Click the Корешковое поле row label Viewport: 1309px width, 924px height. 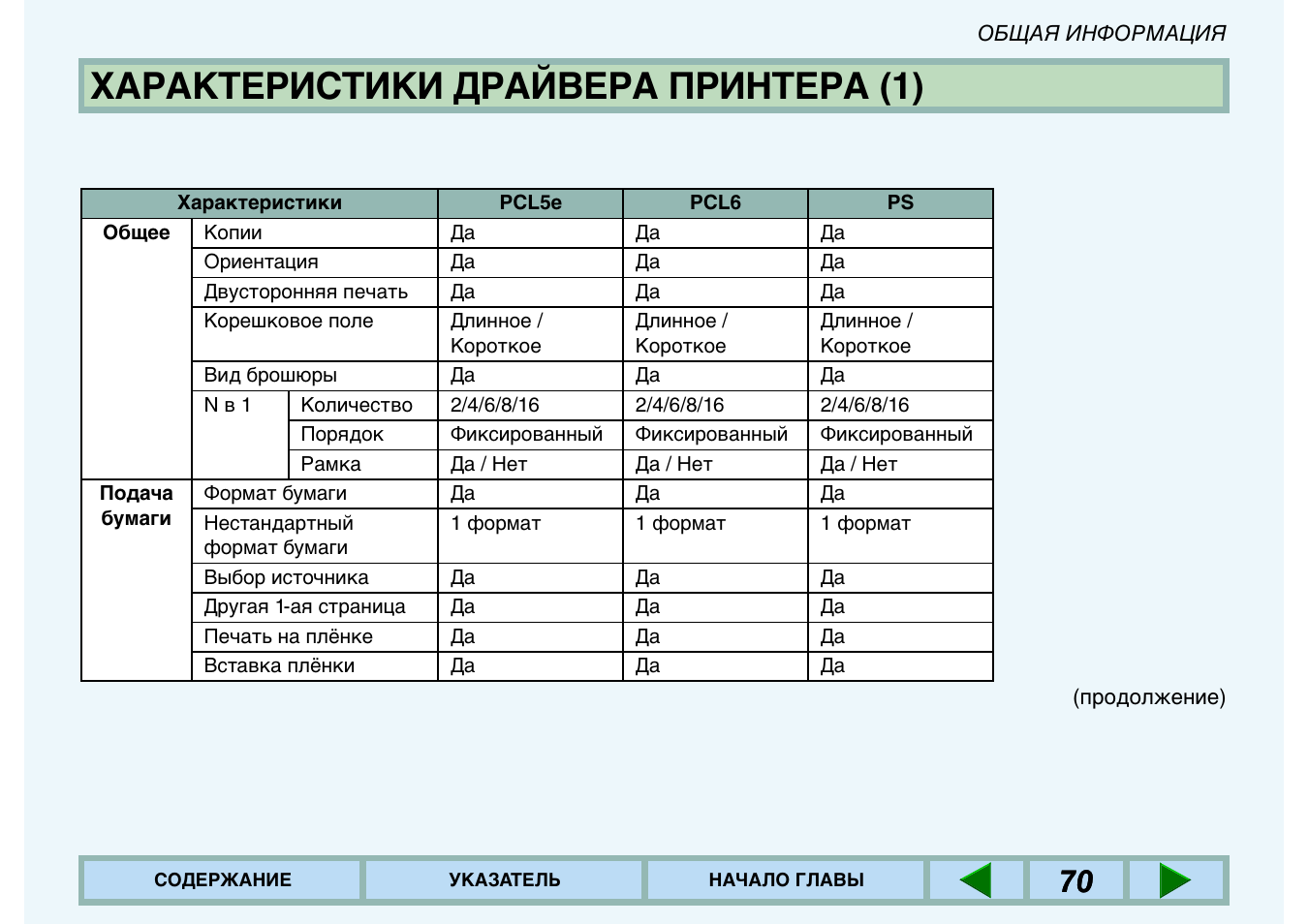coord(289,322)
